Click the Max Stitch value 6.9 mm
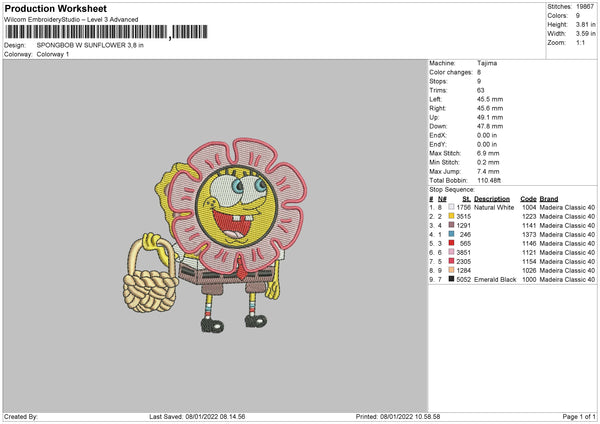600x424 pixels. 488,153
